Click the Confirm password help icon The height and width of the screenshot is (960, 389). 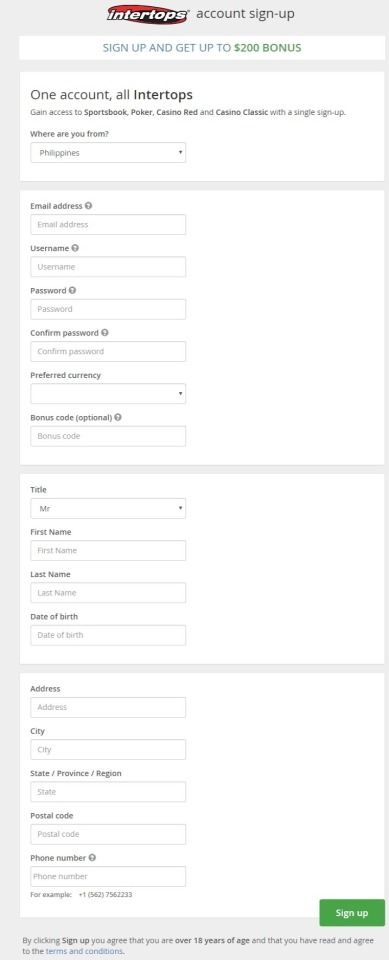pyautogui.click(x=105, y=333)
